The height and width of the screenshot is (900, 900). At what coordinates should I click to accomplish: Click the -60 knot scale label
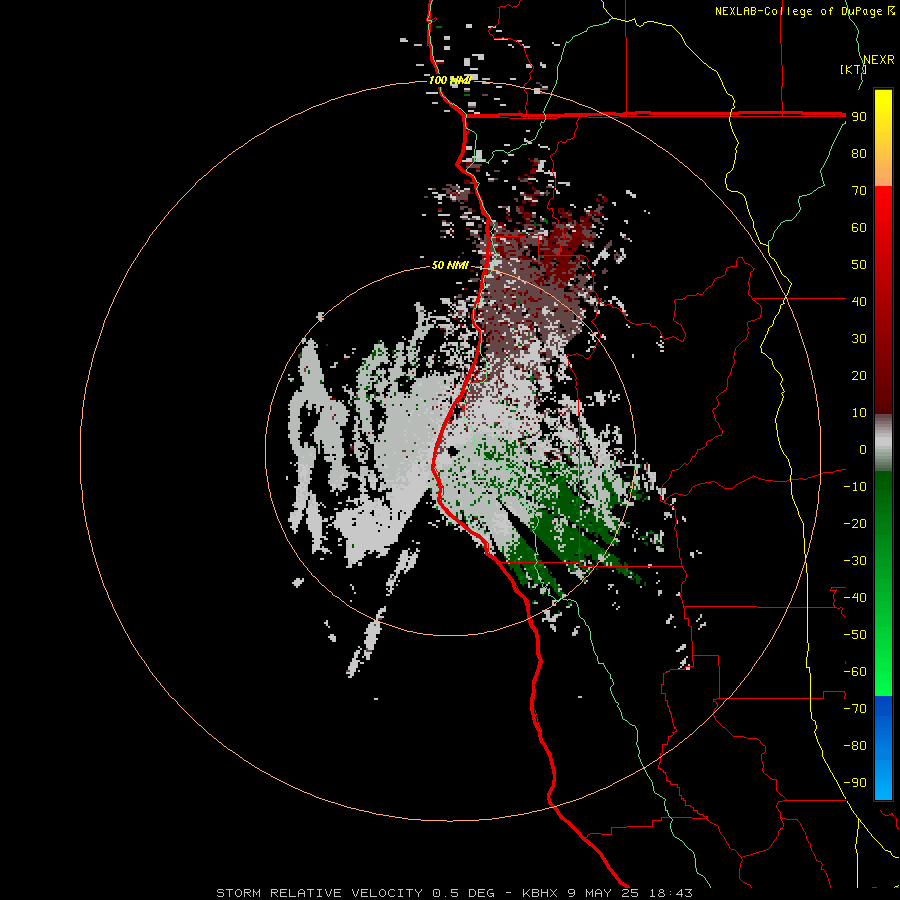[855, 672]
